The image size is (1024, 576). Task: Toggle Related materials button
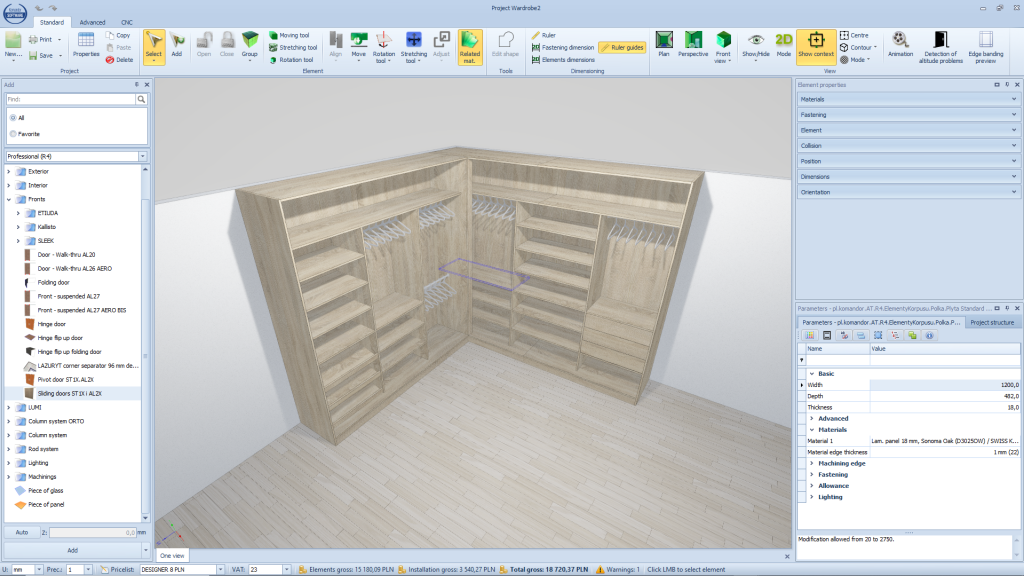(470, 47)
